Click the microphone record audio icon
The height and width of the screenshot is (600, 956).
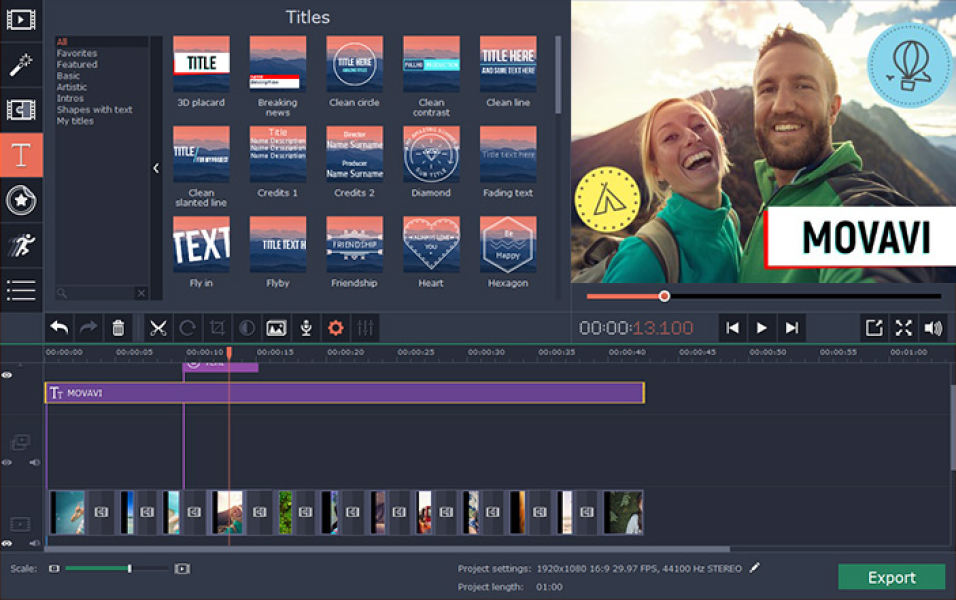[306, 328]
